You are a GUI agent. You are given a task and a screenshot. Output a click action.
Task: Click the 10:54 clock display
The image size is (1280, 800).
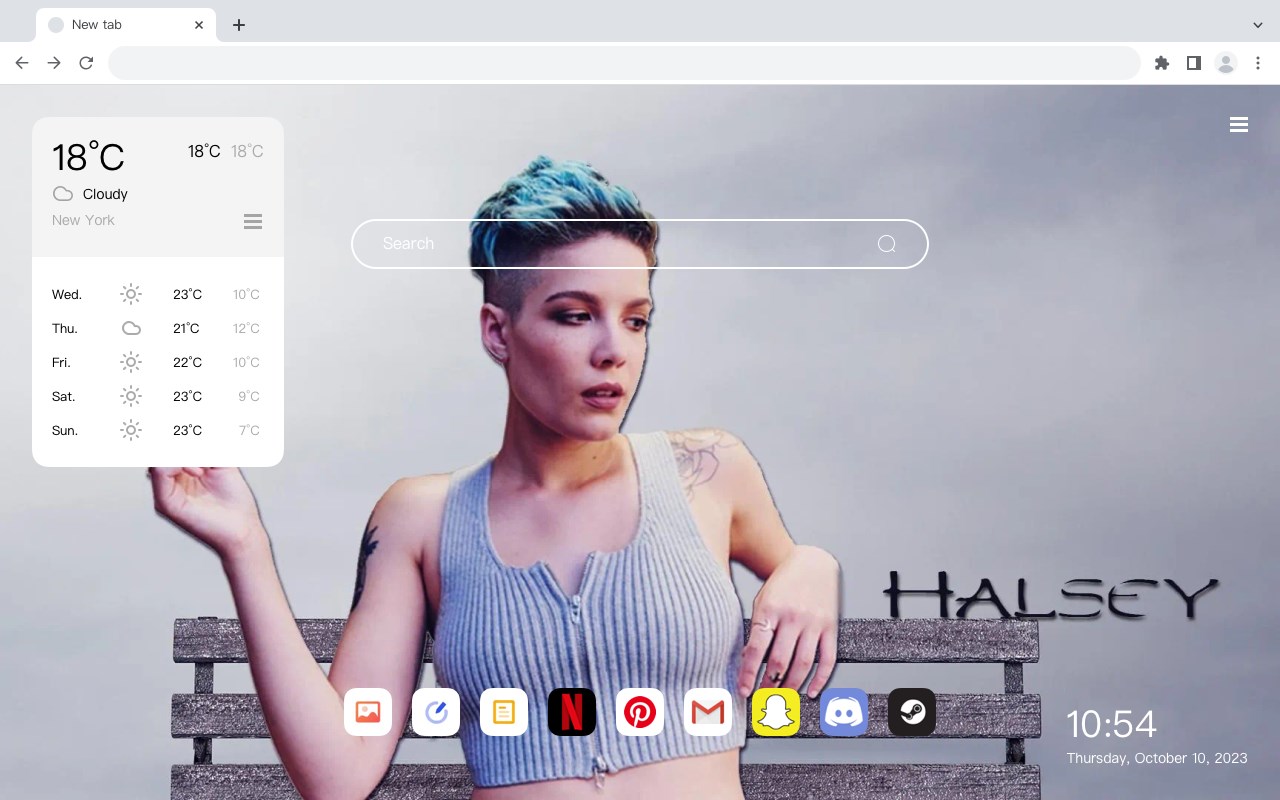point(1111,724)
